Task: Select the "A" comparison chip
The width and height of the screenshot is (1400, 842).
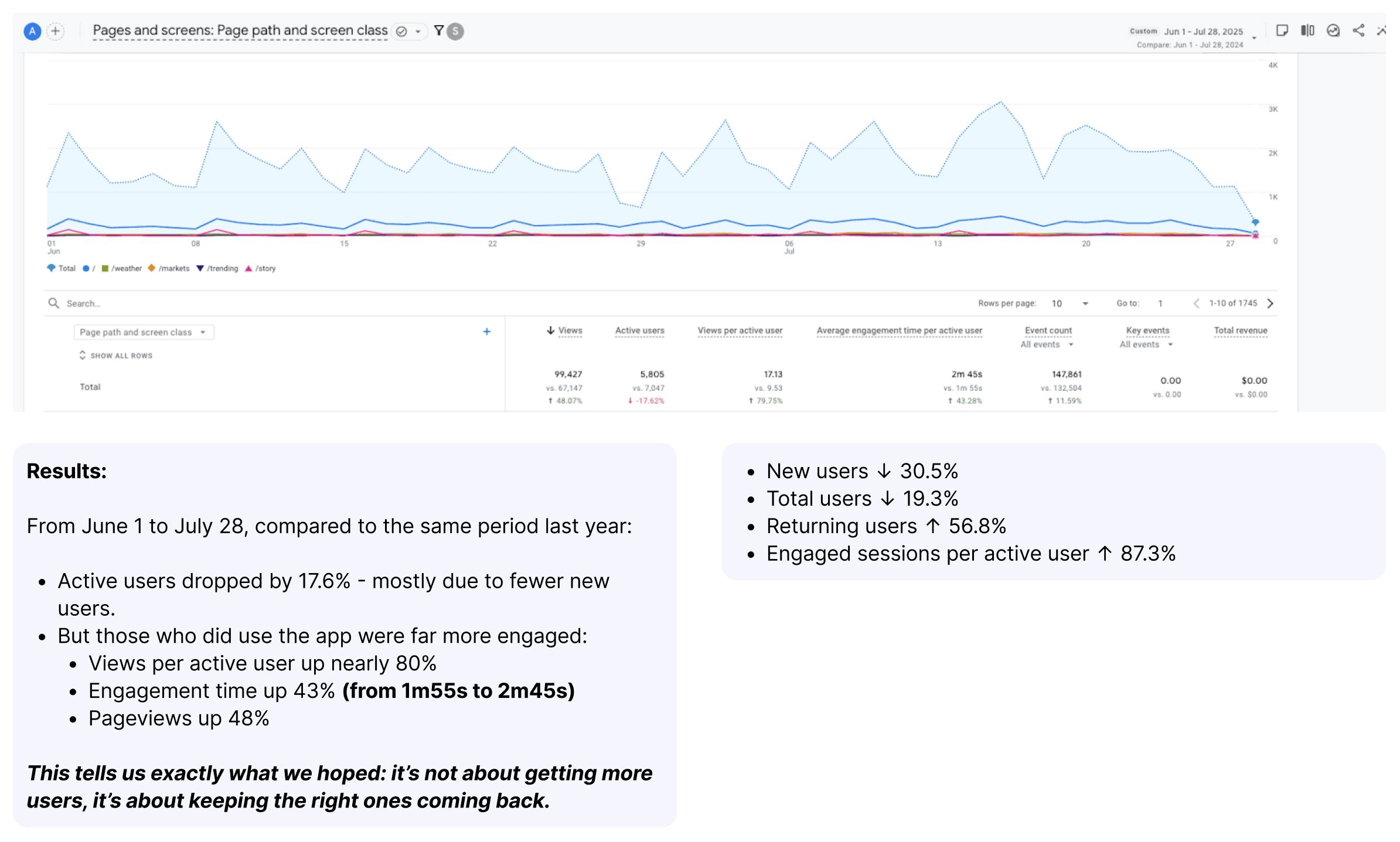Action: [33, 31]
